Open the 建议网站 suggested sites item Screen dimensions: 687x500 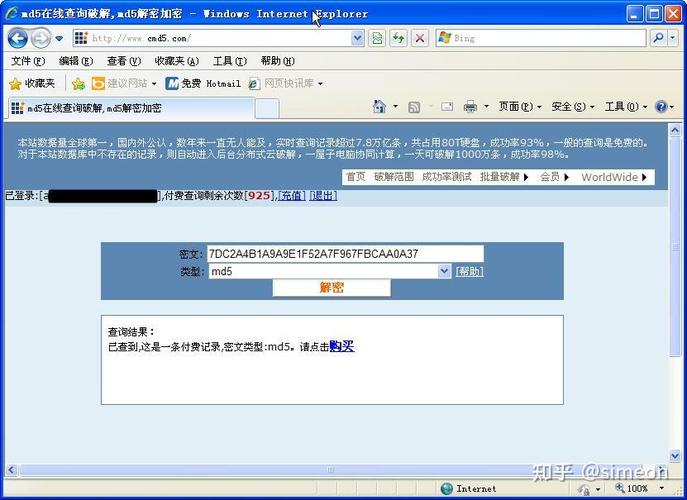tap(124, 83)
